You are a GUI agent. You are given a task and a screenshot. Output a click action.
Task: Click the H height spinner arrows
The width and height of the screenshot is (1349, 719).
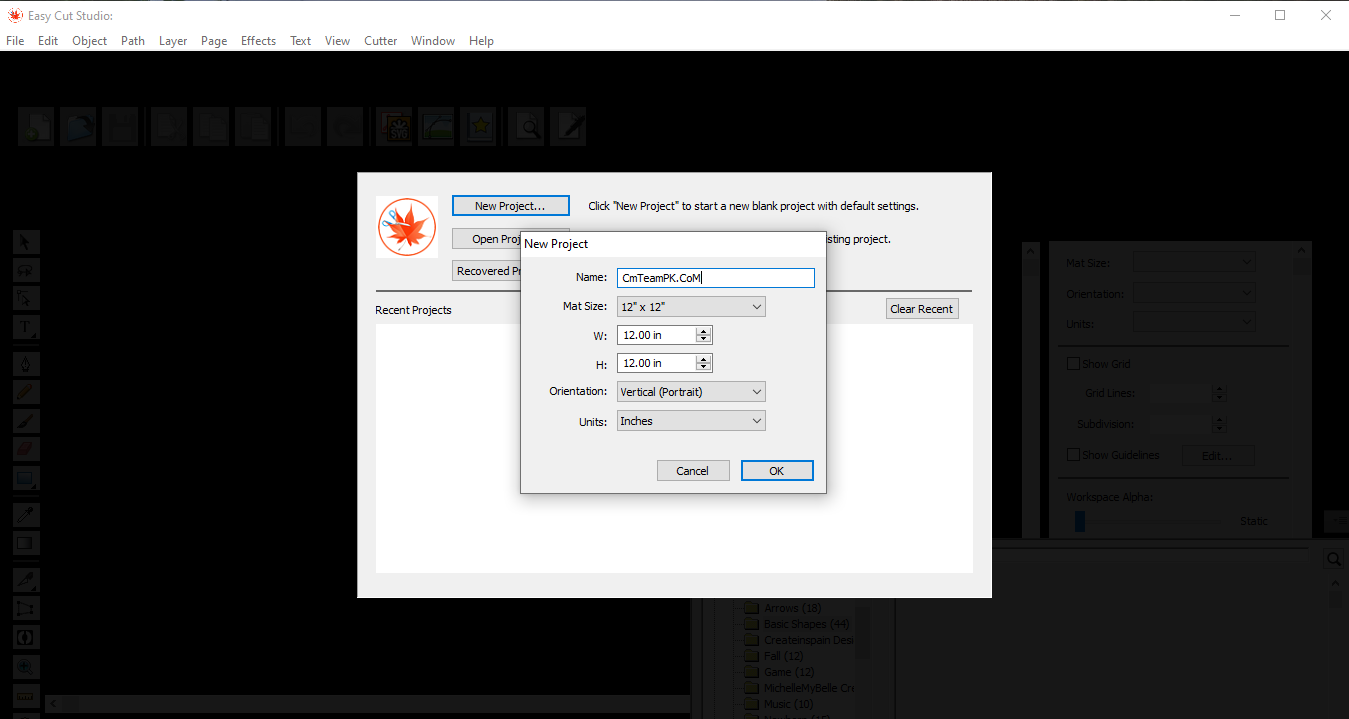[x=704, y=363]
